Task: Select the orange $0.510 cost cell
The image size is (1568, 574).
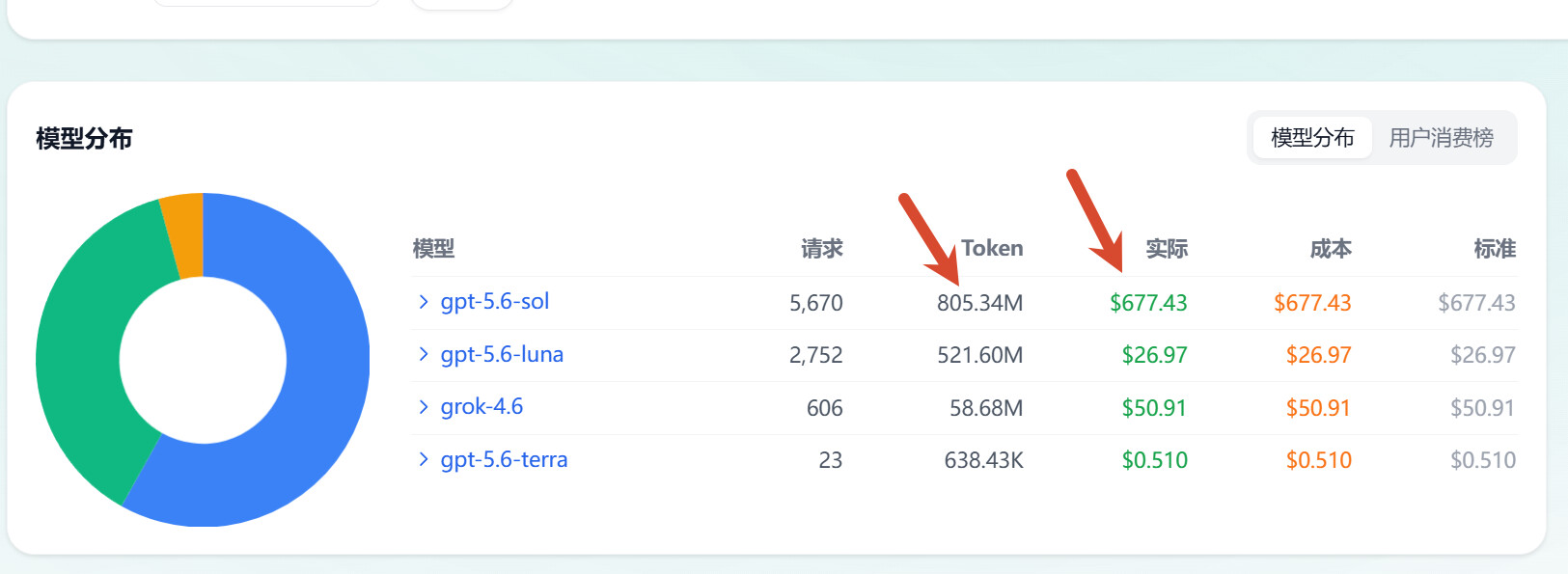Action: (x=1319, y=460)
